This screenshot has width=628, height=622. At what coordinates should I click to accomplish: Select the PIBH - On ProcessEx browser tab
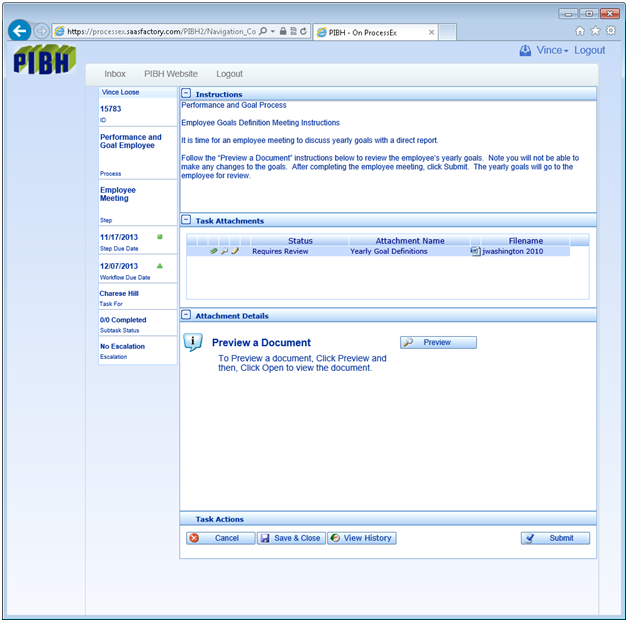[x=375, y=32]
